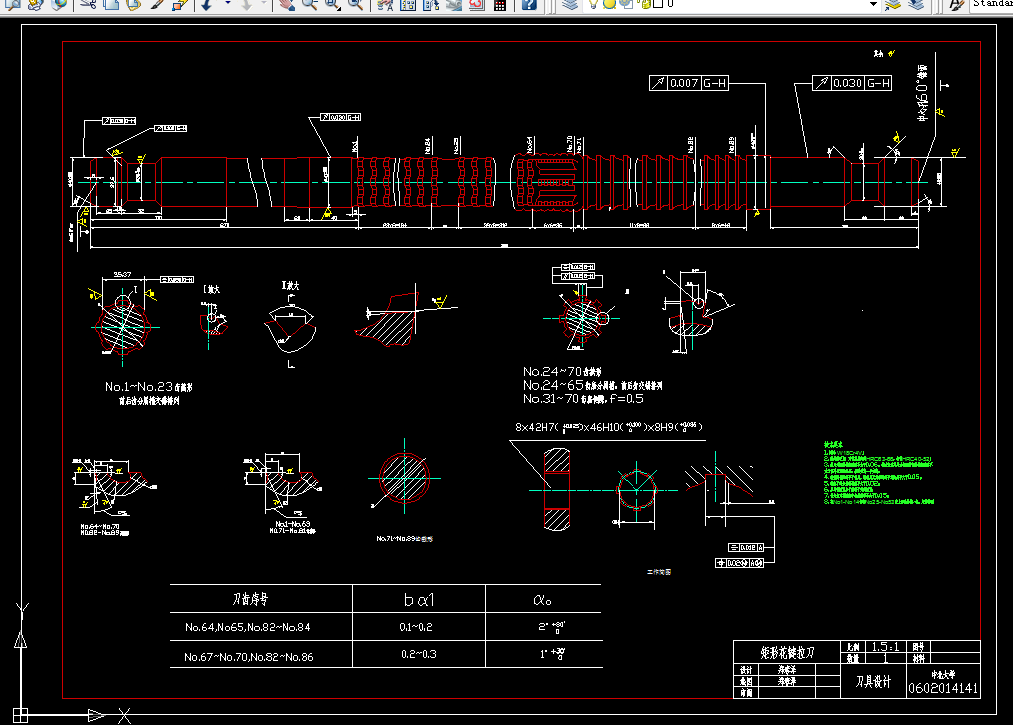Toggle viewport freeze for layer 0
This screenshot has height=725, width=1013.
pos(626,4)
